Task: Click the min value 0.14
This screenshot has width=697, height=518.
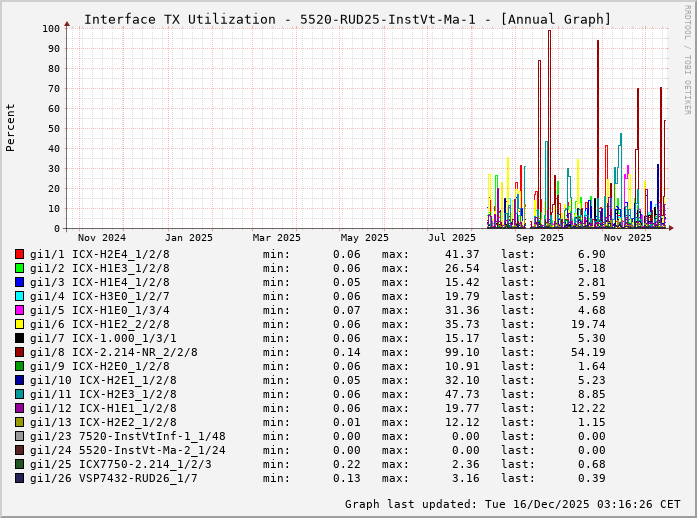Action: pyautogui.click(x=347, y=352)
